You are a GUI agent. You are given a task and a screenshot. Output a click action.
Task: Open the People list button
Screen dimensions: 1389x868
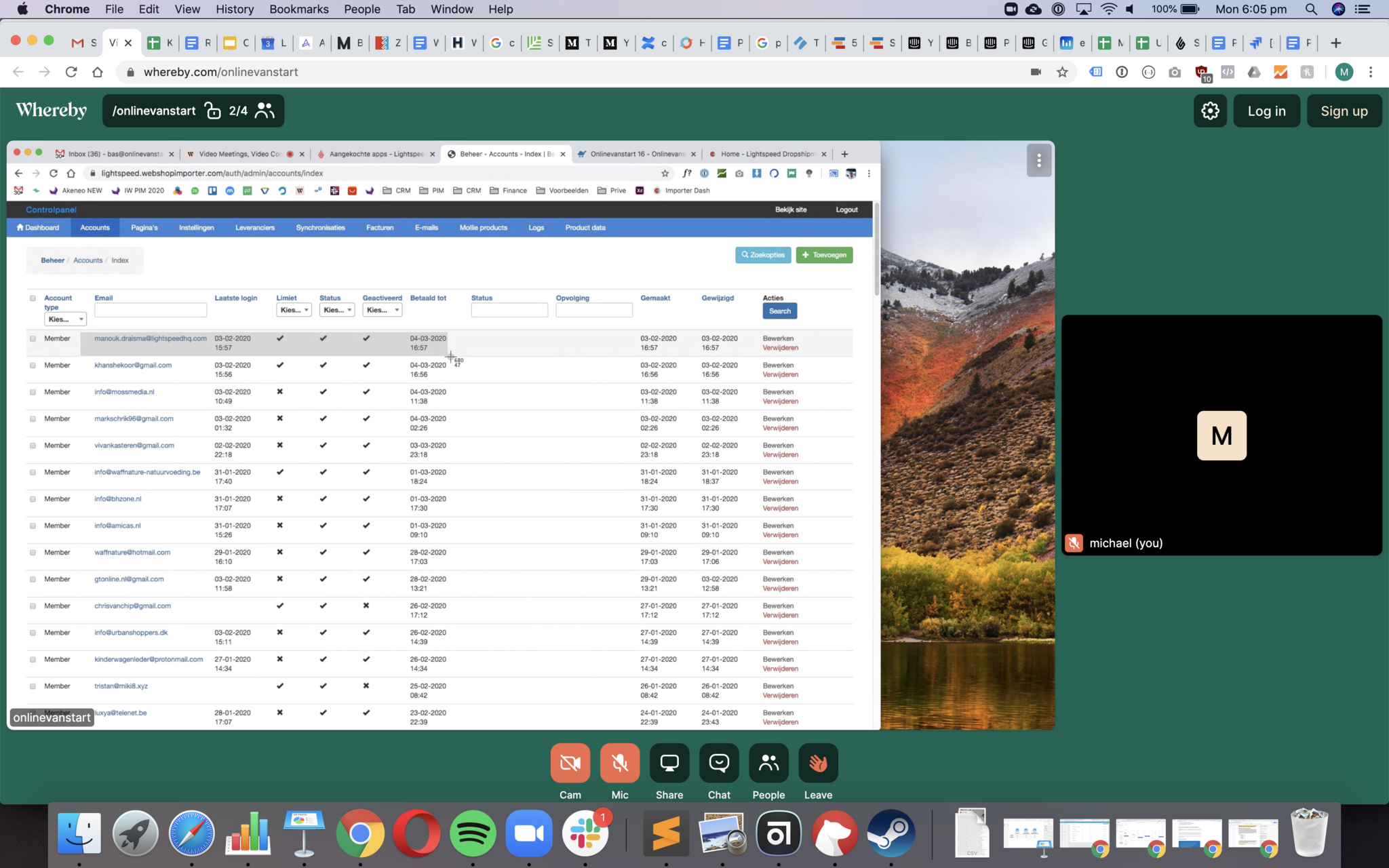click(x=768, y=763)
